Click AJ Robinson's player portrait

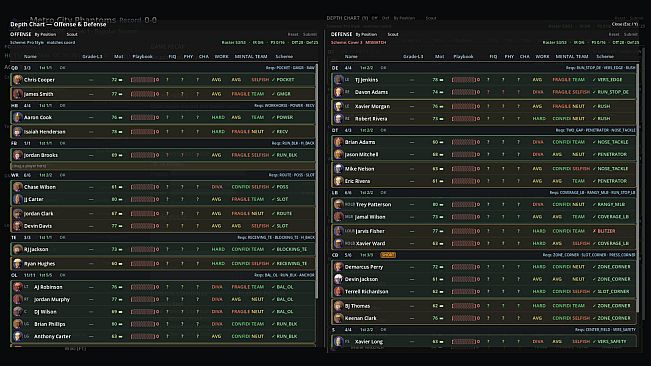(x=17, y=287)
